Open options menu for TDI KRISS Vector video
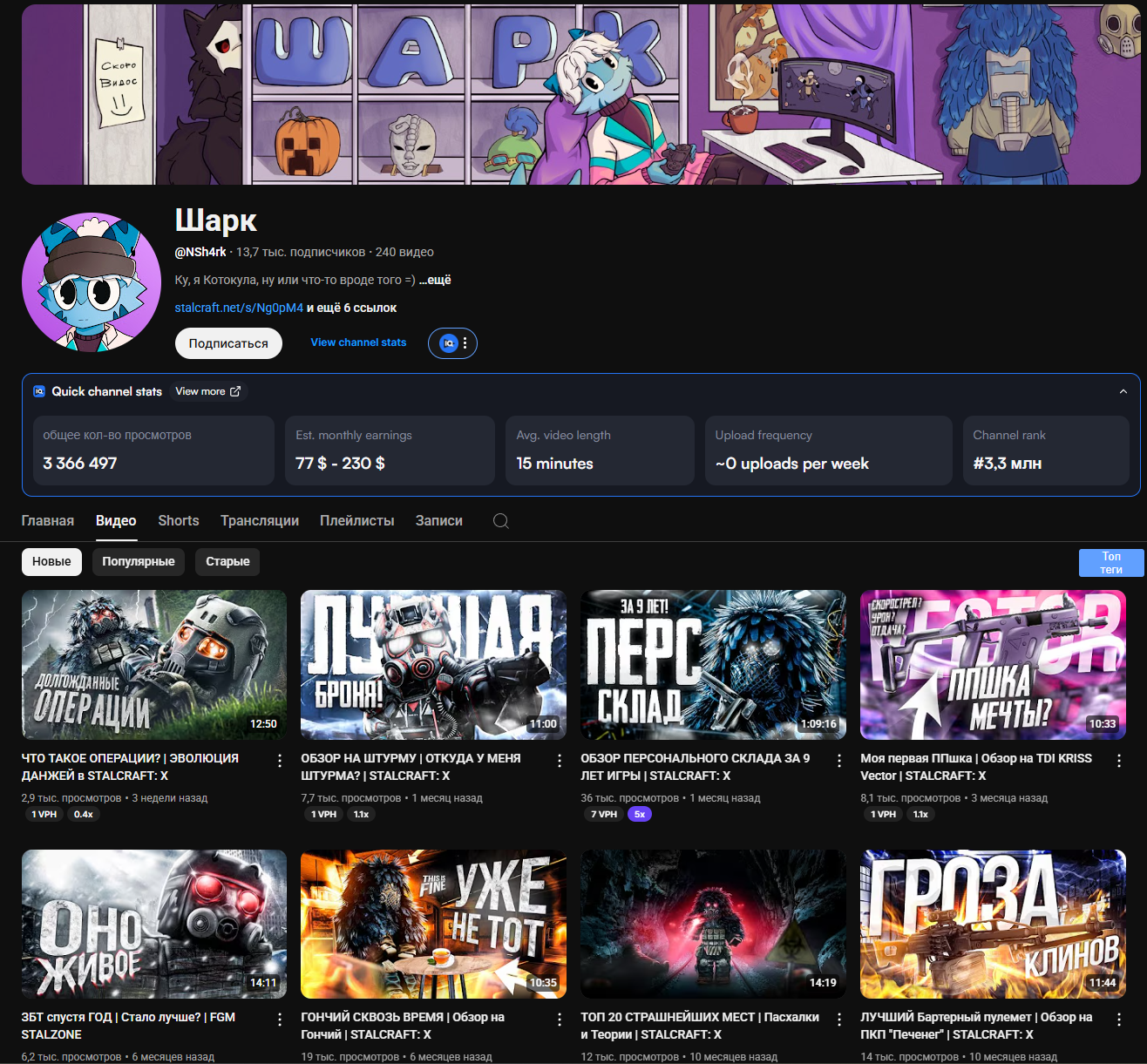This screenshot has height=1064, width=1147. click(1119, 761)
